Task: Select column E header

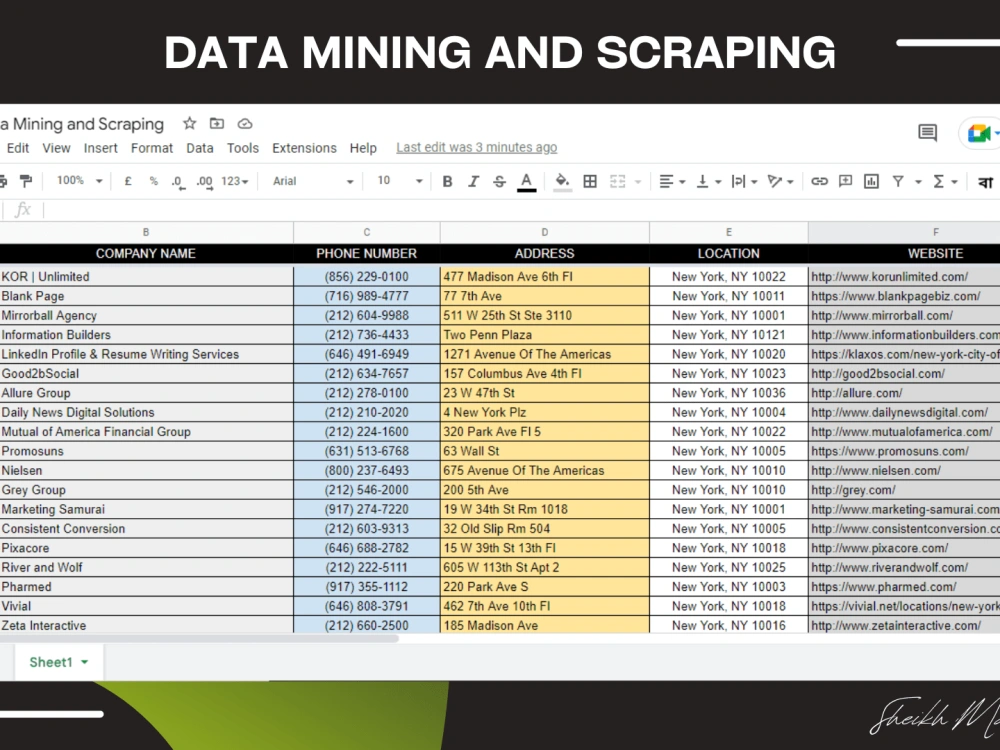Action: click(729, 232)
